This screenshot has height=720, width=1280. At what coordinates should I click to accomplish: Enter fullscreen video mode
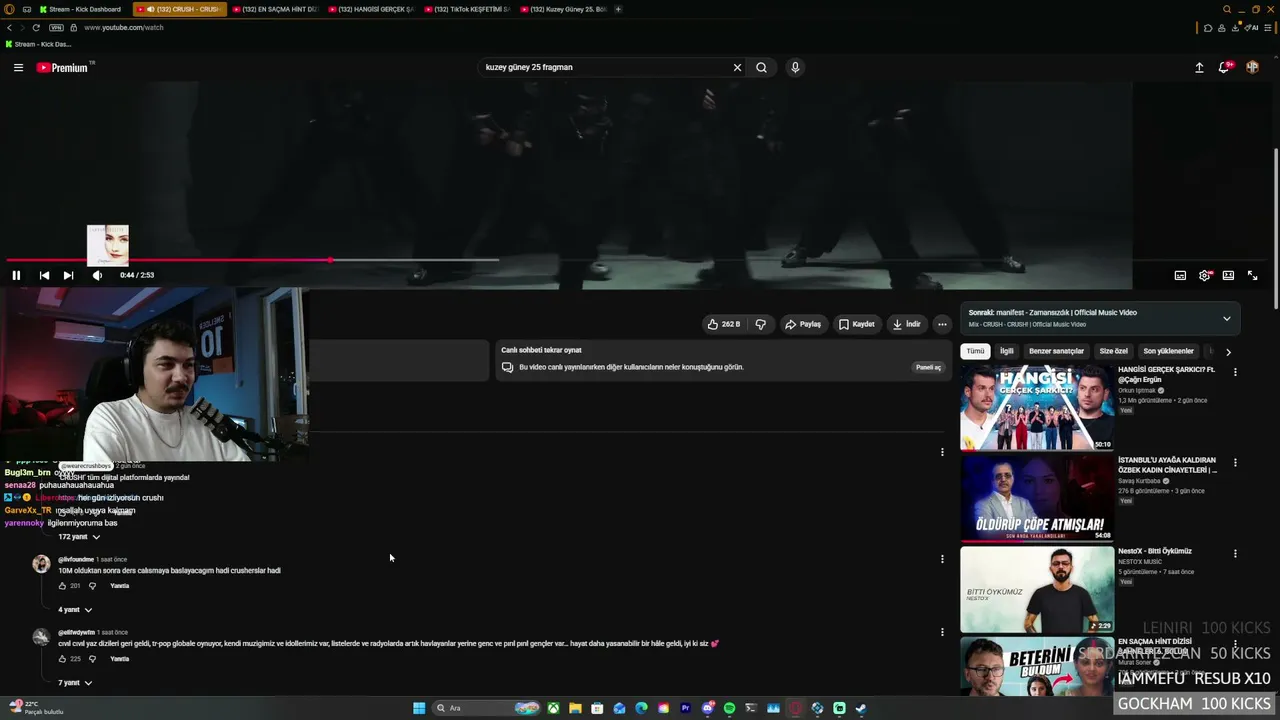click(1252, 275)
